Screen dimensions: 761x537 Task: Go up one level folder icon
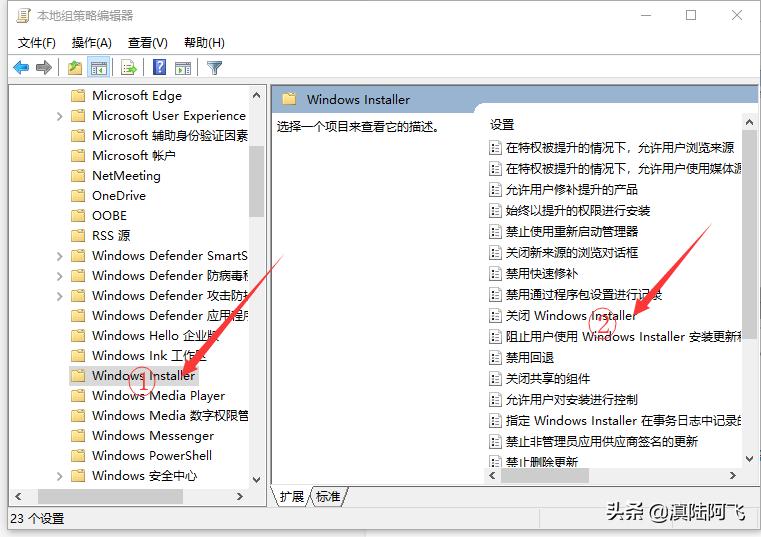coord(75,67)
